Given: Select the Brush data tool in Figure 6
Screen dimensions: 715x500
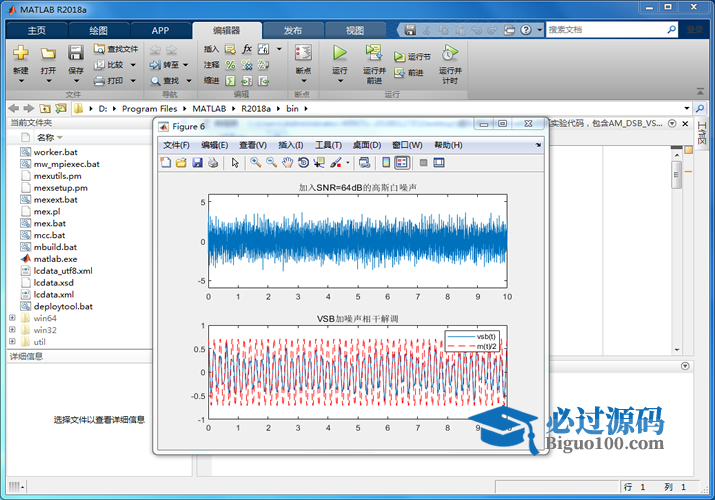Looking at the screenshot, I should (336, 163).
